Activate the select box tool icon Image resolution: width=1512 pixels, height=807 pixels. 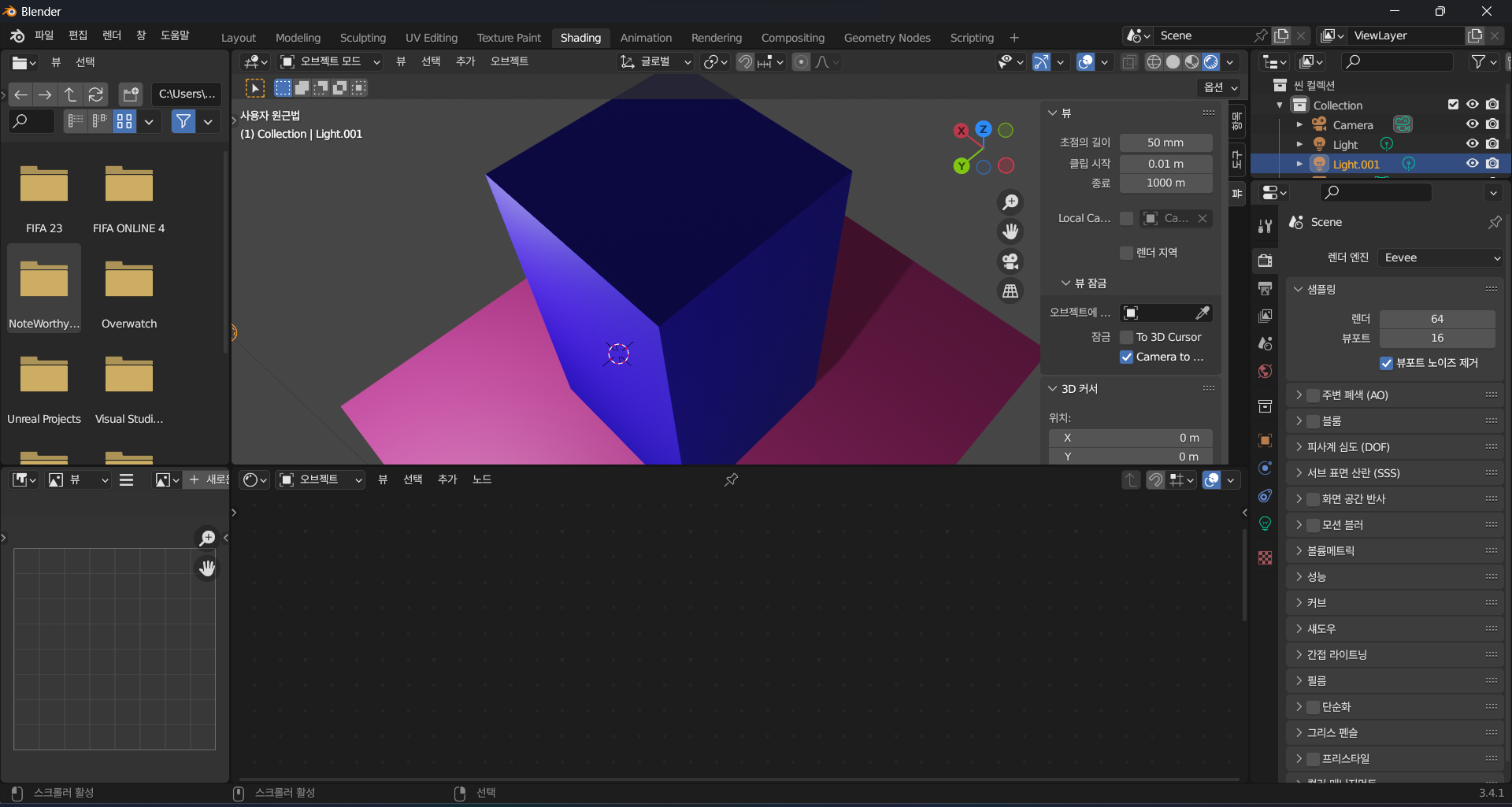click(x=255, y=88)
